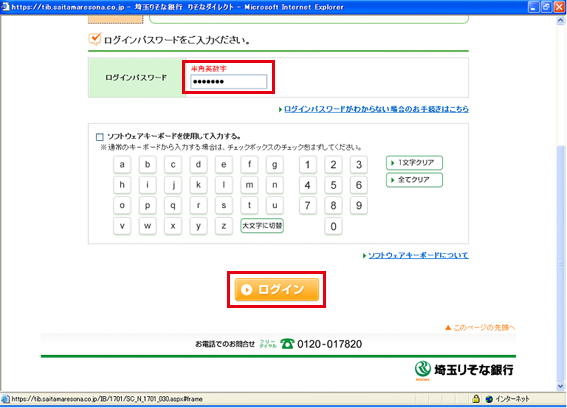This screenshot has width=567, height=408.
Task: Enable the software keyboard checkbox
Action: coord(99,137)
